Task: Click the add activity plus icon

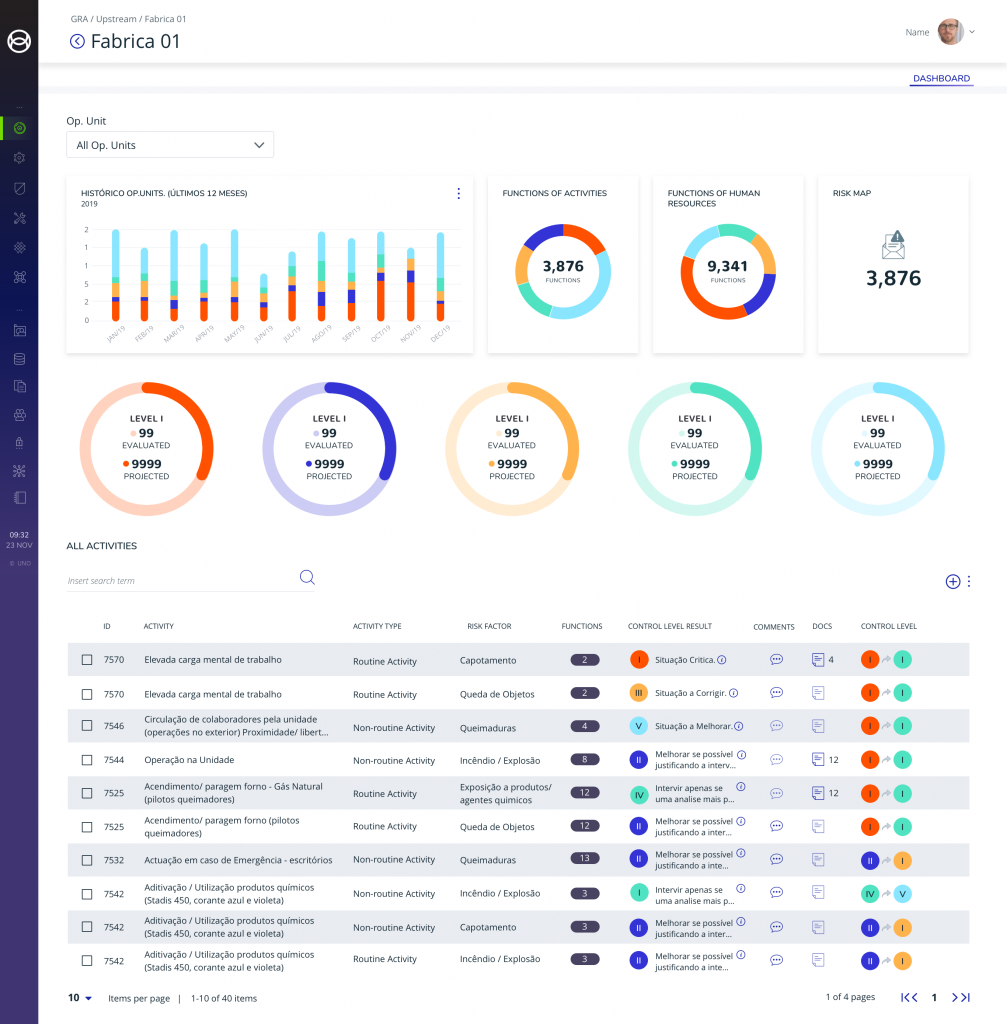Action: 952,581
